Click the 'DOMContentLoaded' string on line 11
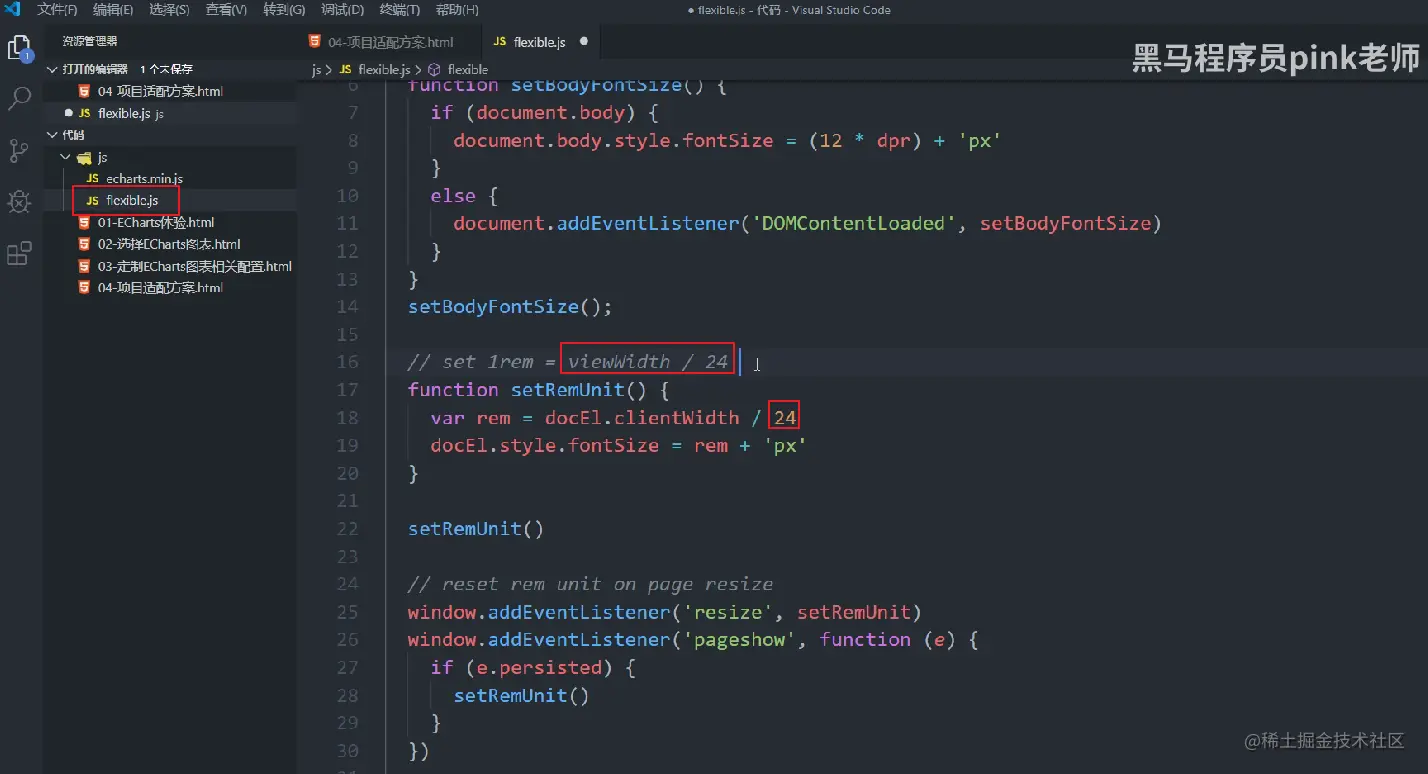Image resolution: width=1428 pixels, height=774 pixels. tap(853, 223)
